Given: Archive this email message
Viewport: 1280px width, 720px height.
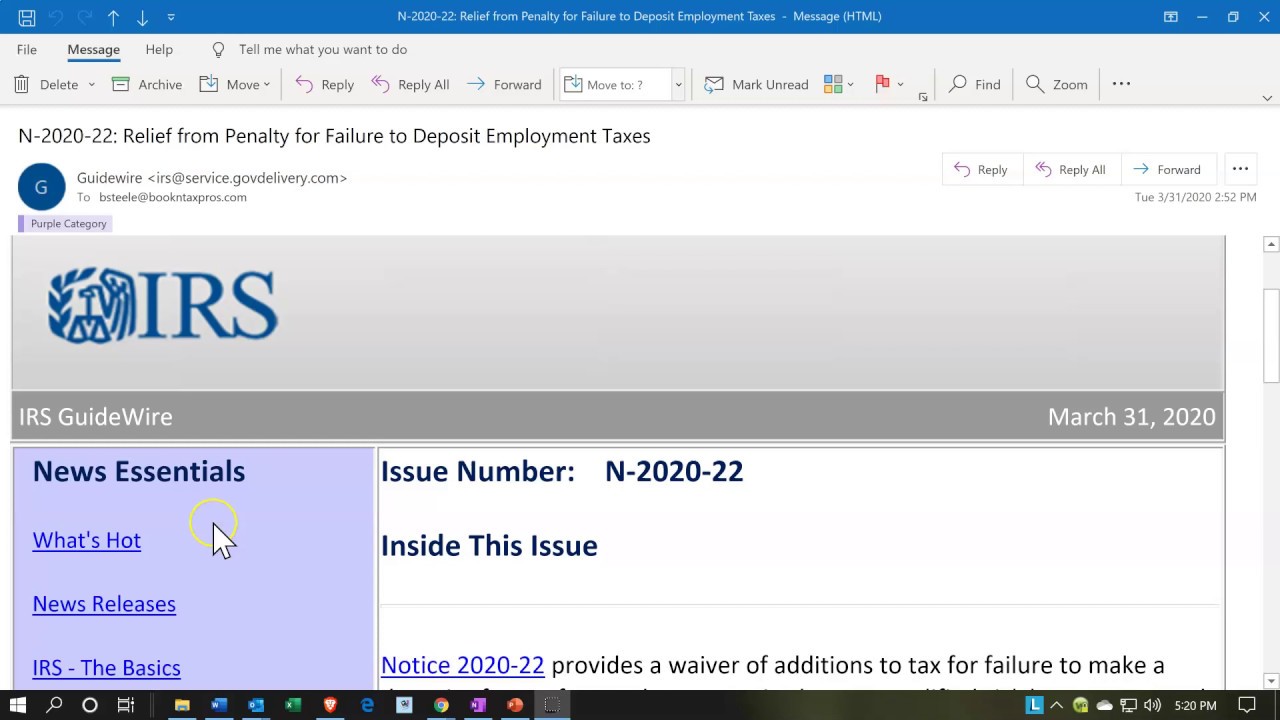Looking at the screenshot, I should click(147, 85).
